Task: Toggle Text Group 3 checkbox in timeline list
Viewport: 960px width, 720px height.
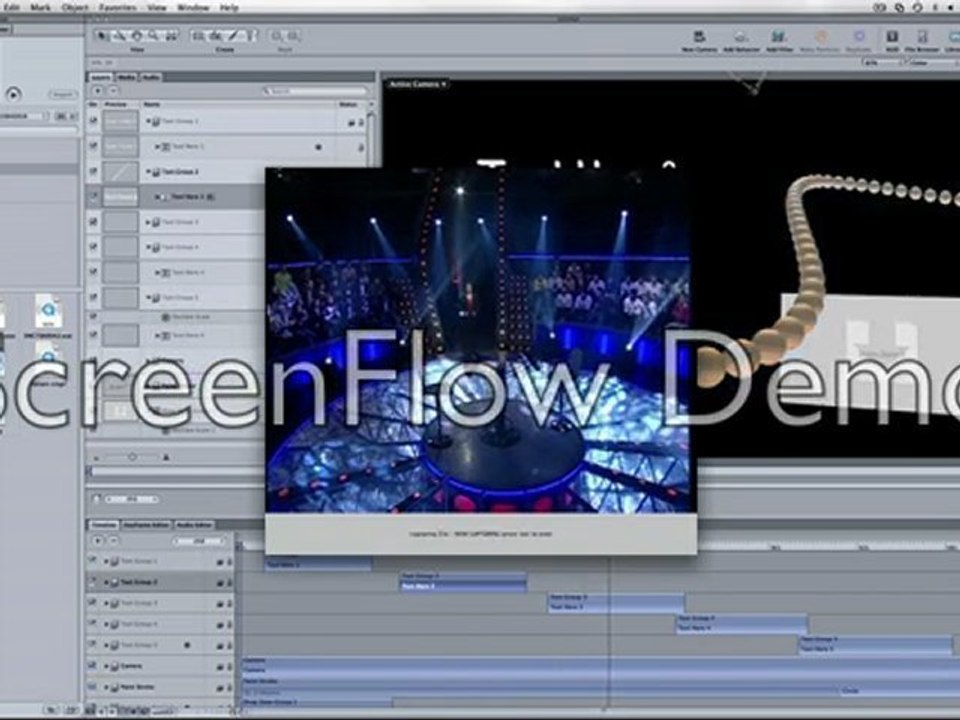Action: (x=92, y=603)
